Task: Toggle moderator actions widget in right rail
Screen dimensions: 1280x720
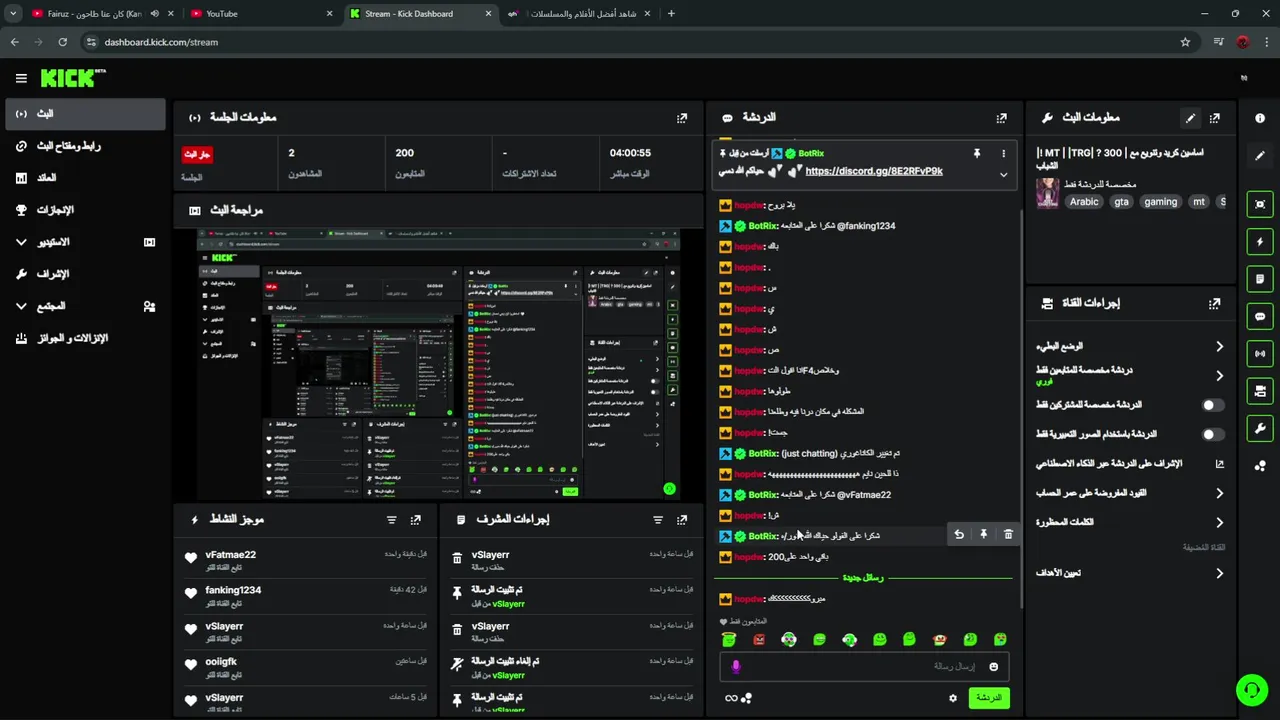Action: [x=1259, y=279]
